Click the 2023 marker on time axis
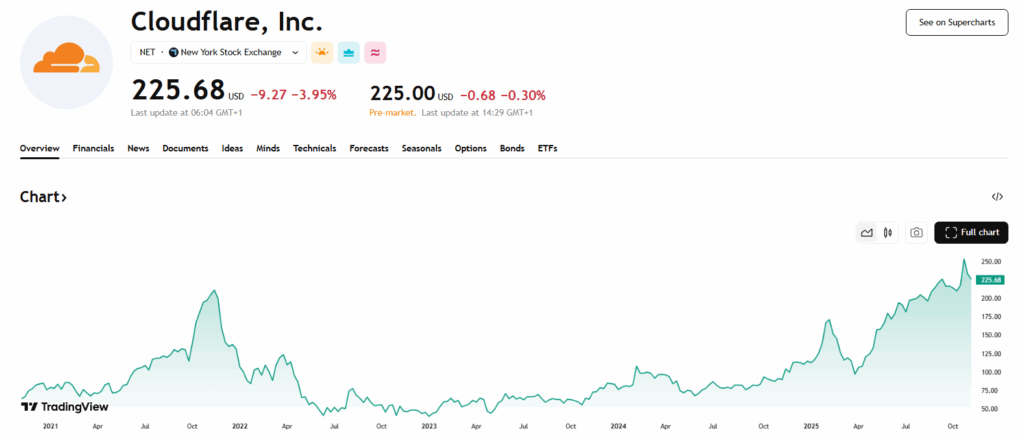 429,426
